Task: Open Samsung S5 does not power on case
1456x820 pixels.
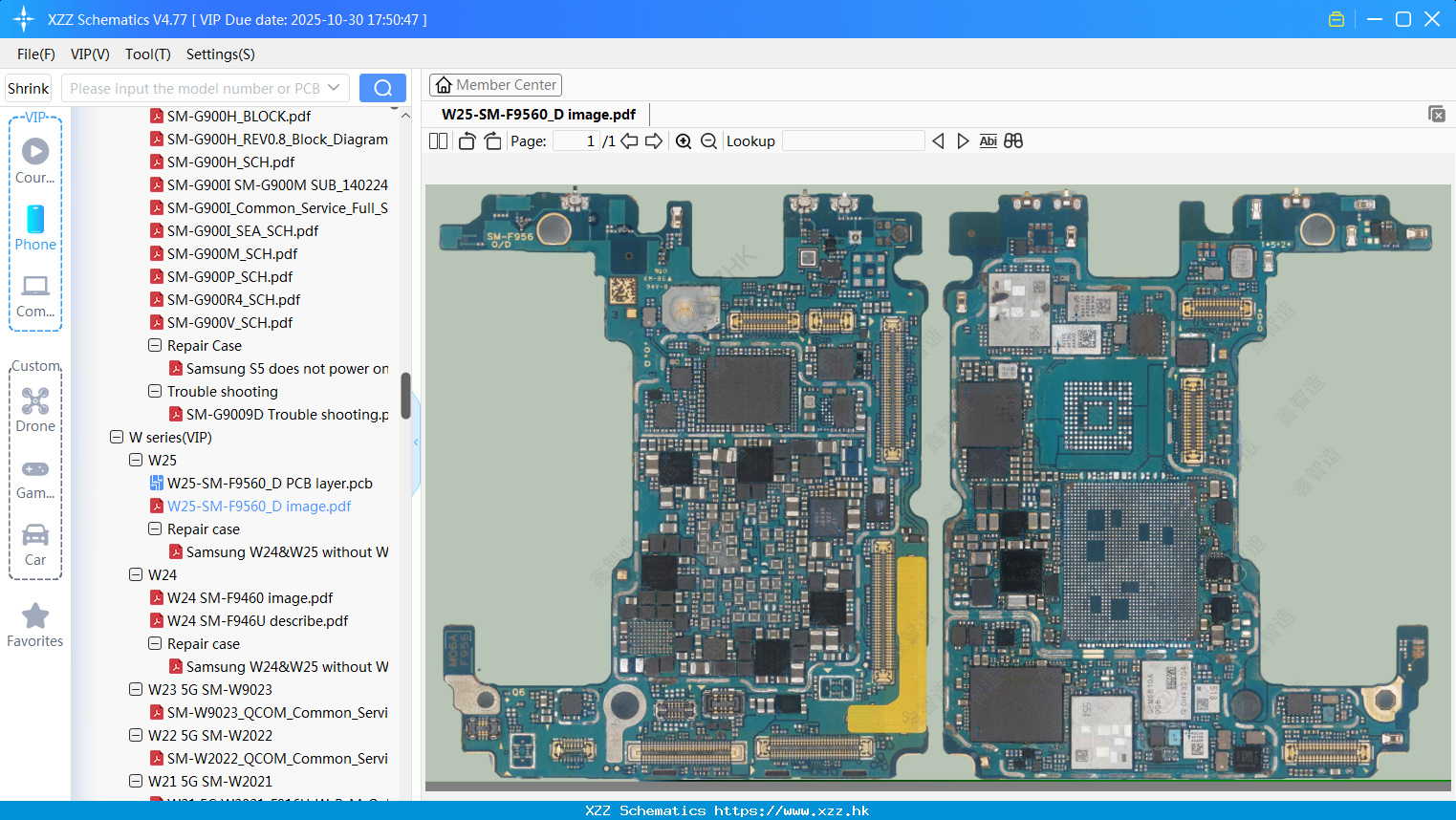Action: point(287,368)
